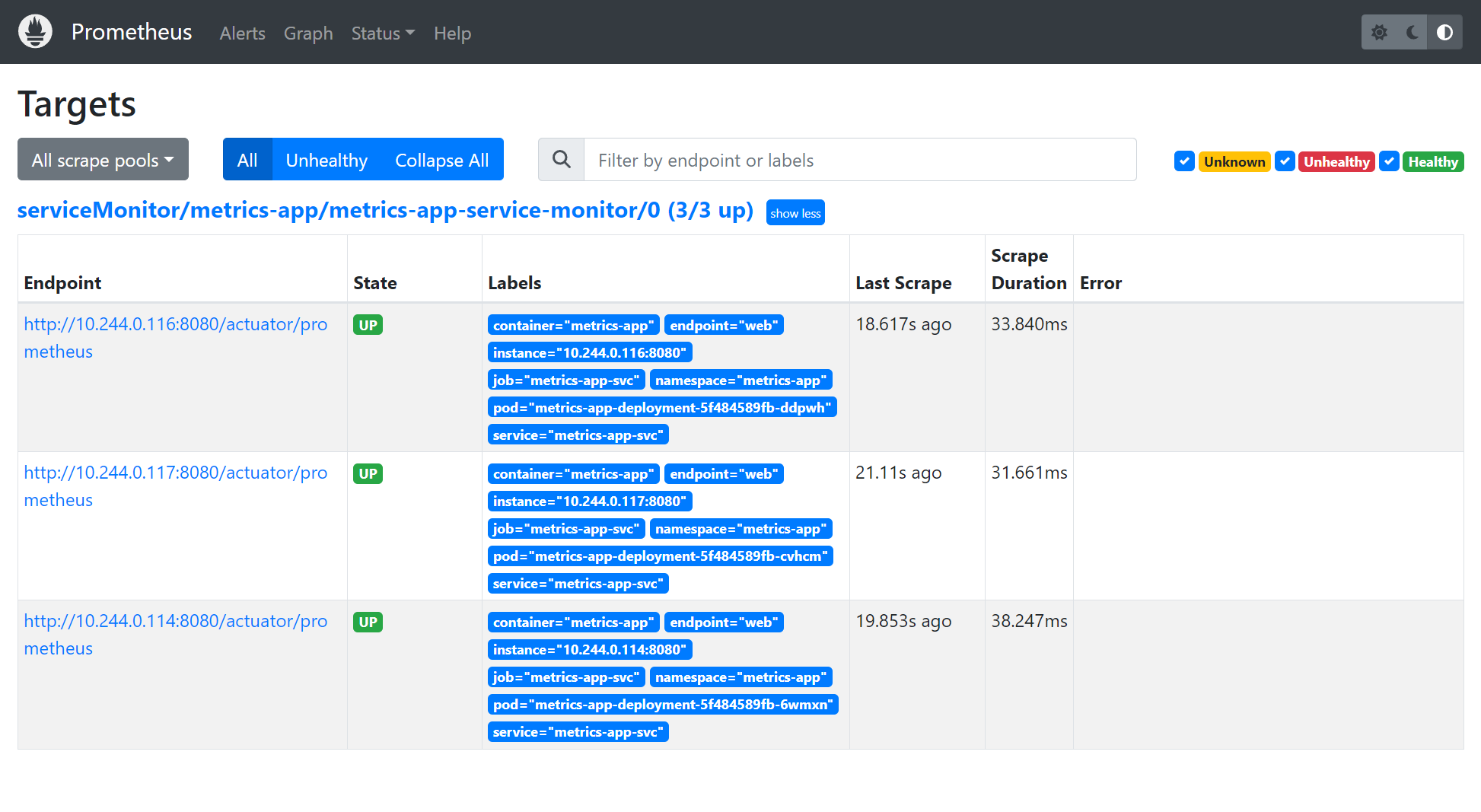Click the contrast theme icon top right
The height and width of the screenshot is (812, 1481).
click(1444, 32)
